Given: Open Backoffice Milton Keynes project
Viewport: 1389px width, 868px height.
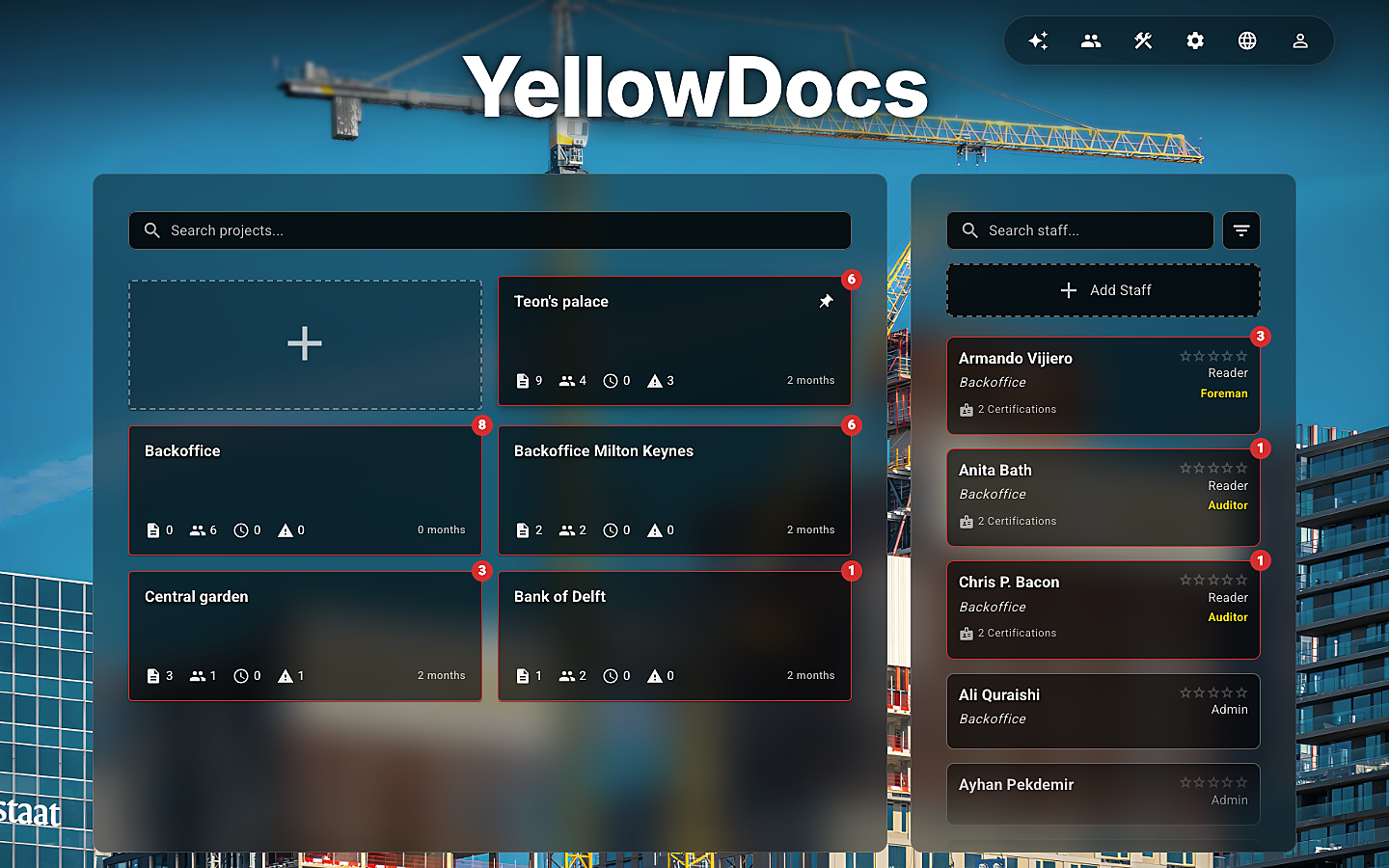Looking at the screenshot, I should click(674, 490).
